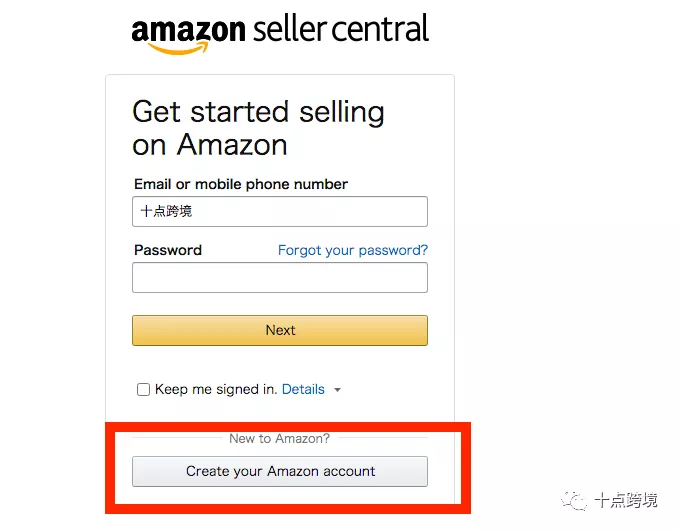
Task: Click the WeChat watermark icon
Action: point(575,501)
